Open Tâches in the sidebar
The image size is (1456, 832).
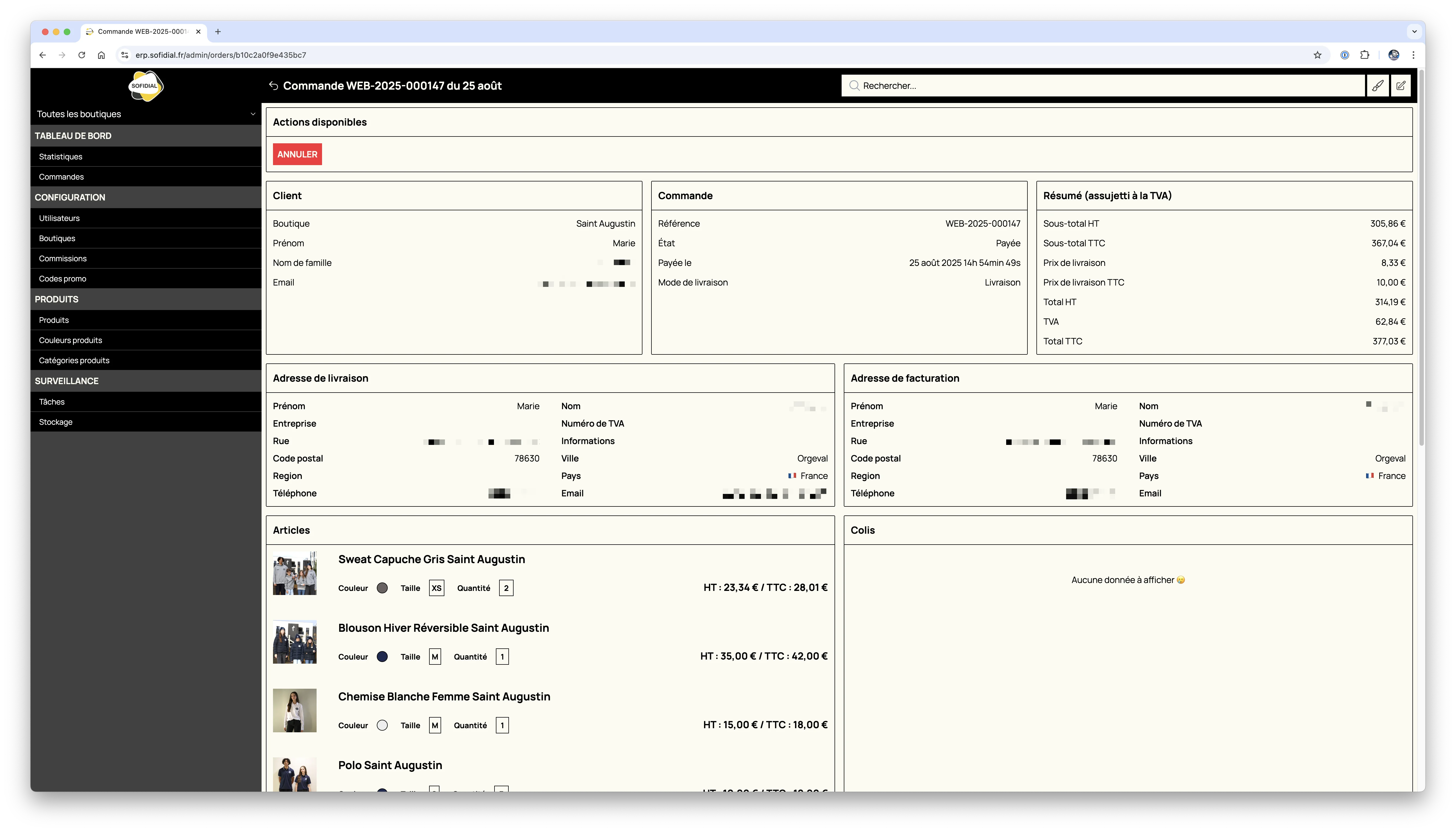click(x=146, y=402)
